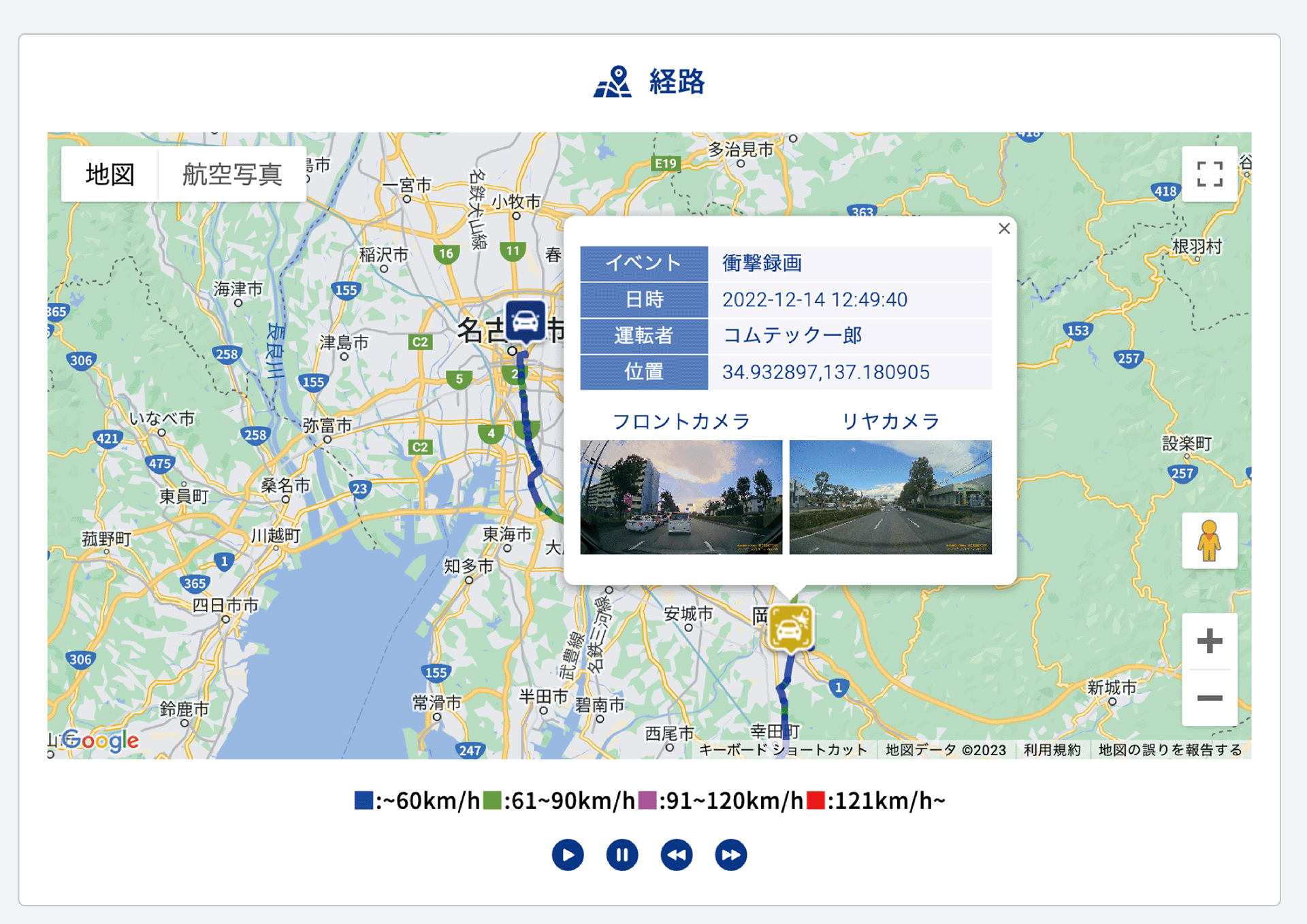Play the route animation

[568, 855]
